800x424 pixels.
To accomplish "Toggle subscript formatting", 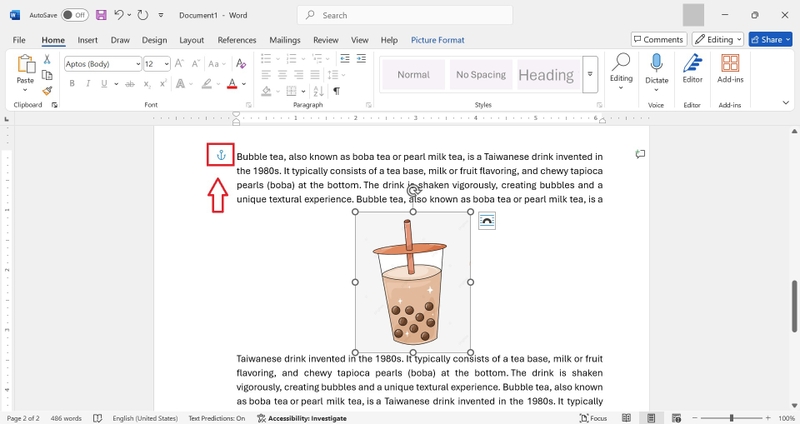I will pyautogui.click(x=147, y=84).
